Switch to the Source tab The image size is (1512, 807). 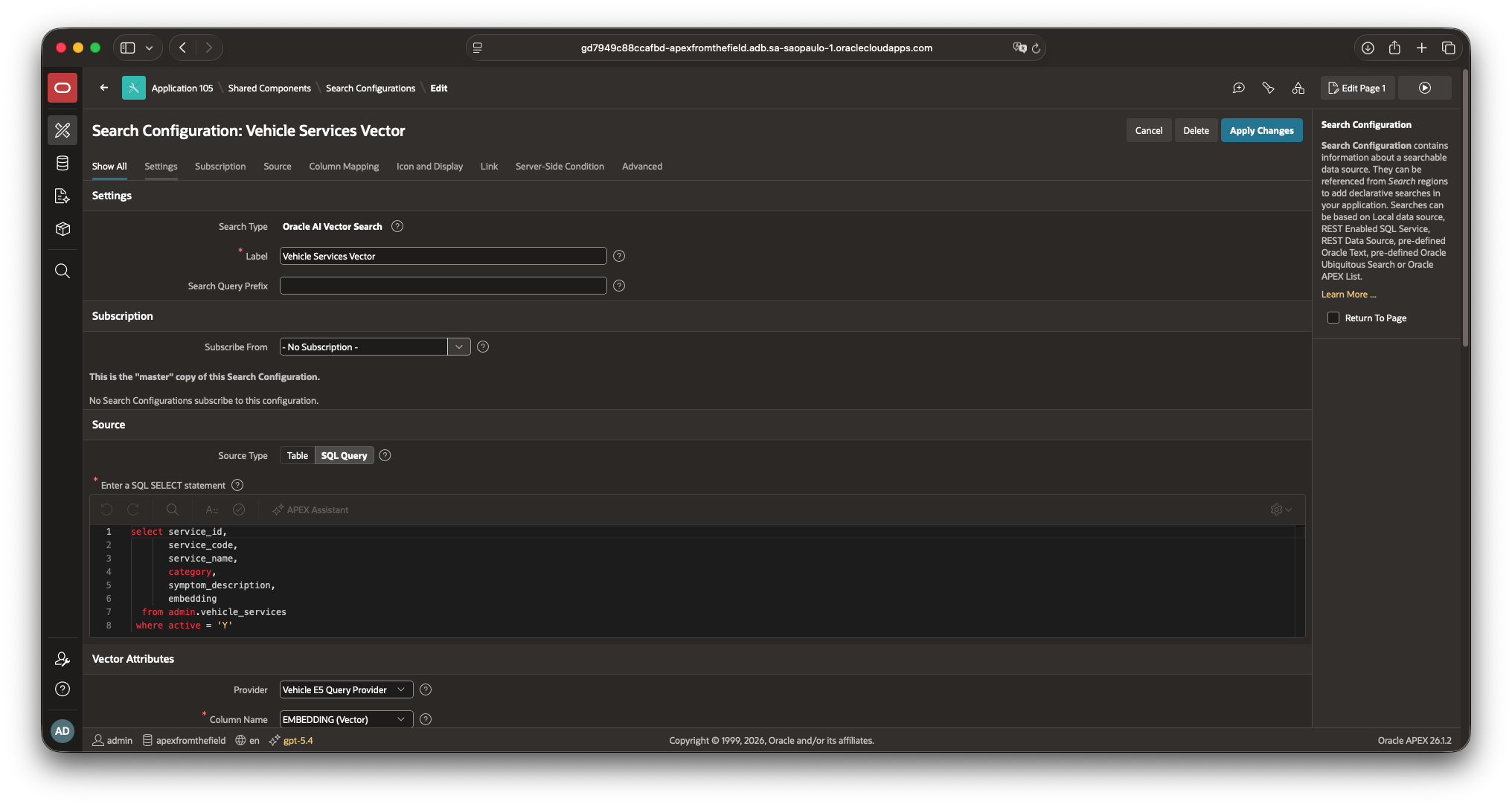(278, 166)
